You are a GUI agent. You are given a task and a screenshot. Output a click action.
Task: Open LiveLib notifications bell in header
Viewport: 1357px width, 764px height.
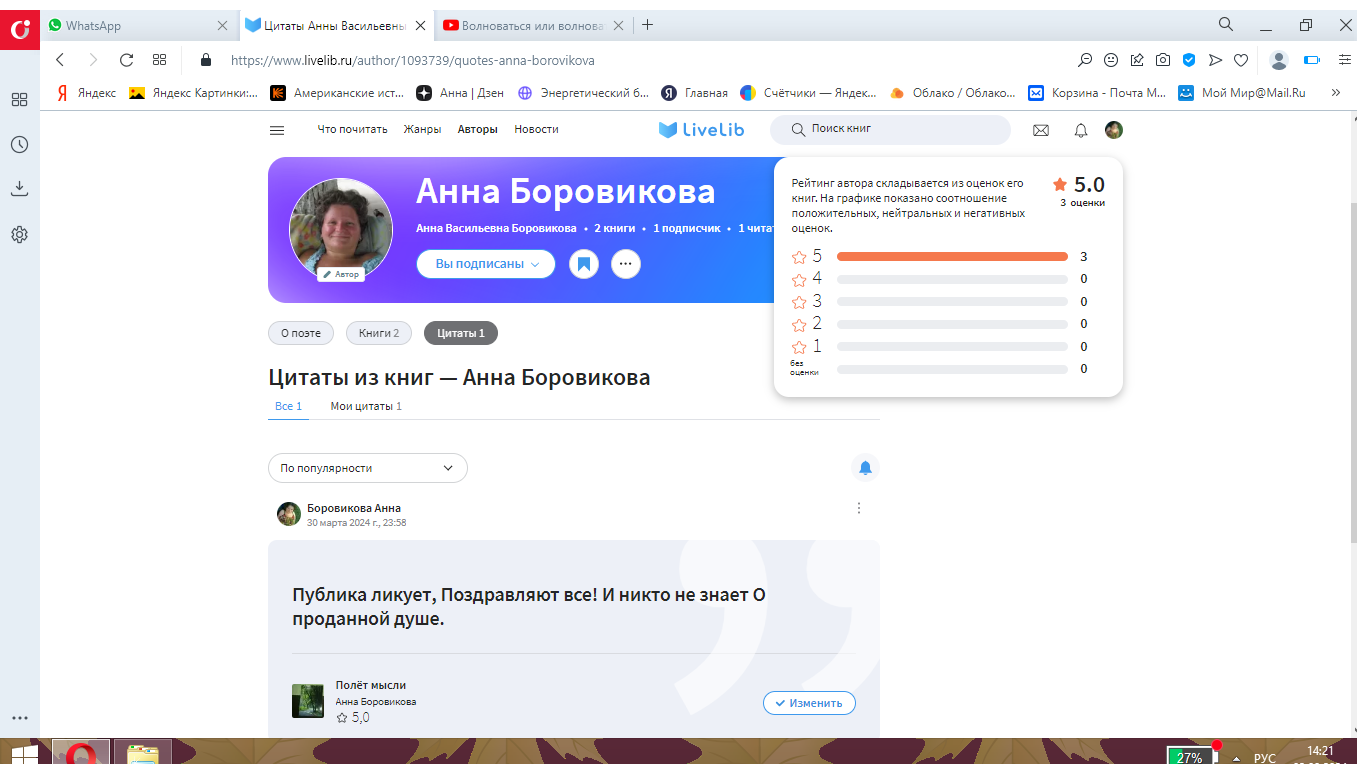(x=1081, y=130)
